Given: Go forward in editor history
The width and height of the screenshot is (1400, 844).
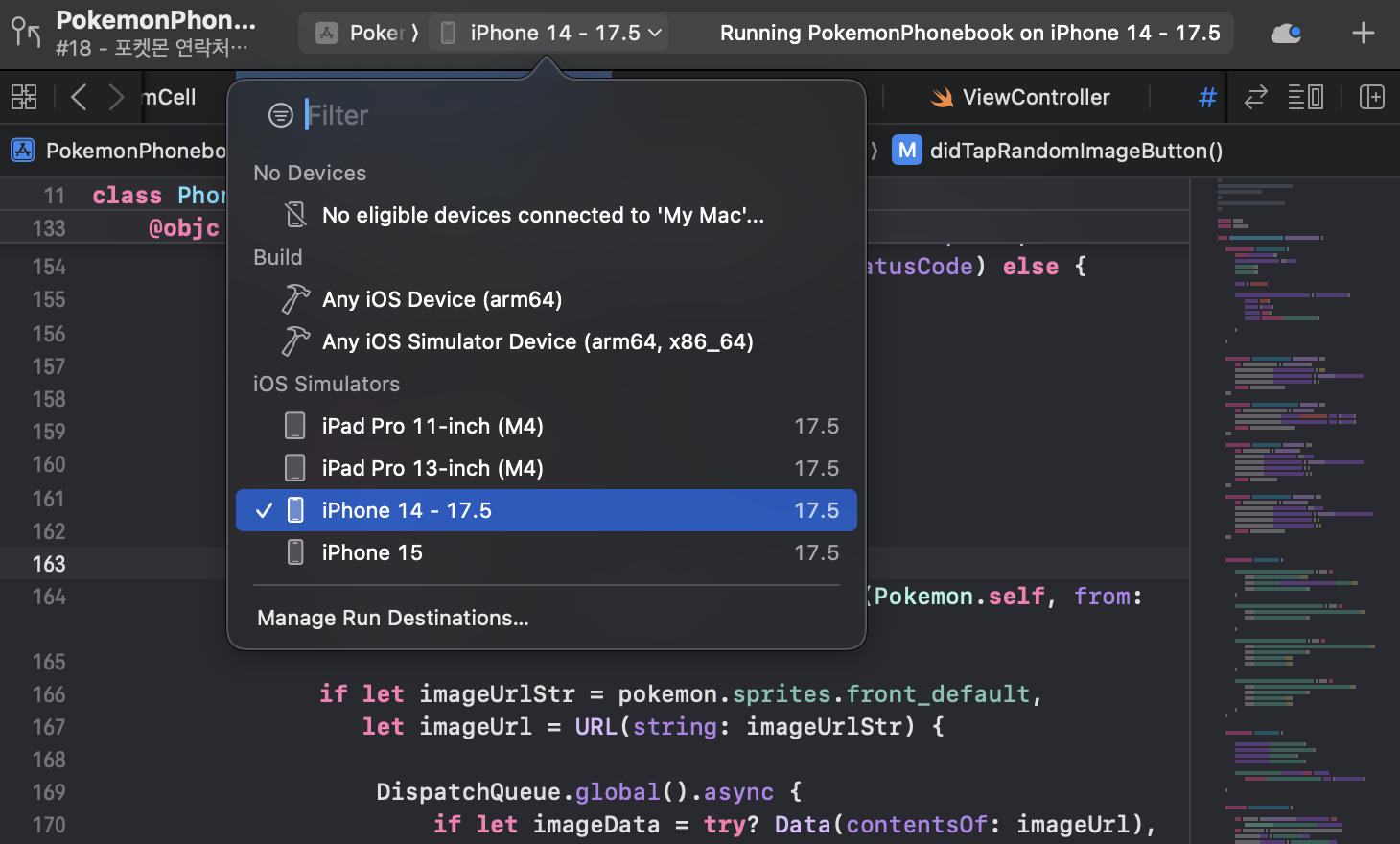Looking at the screenshot, I should [x=116, y=97].
